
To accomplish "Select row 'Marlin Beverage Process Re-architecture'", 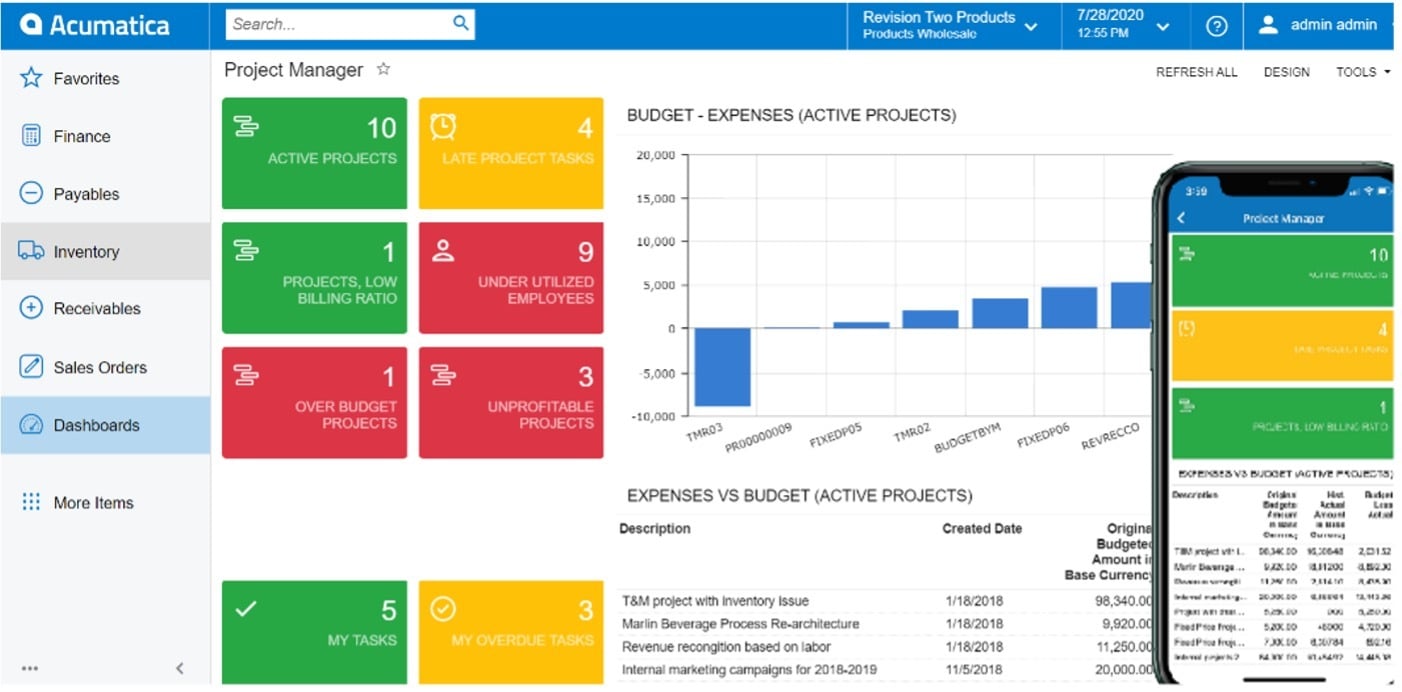I will 885,624.
